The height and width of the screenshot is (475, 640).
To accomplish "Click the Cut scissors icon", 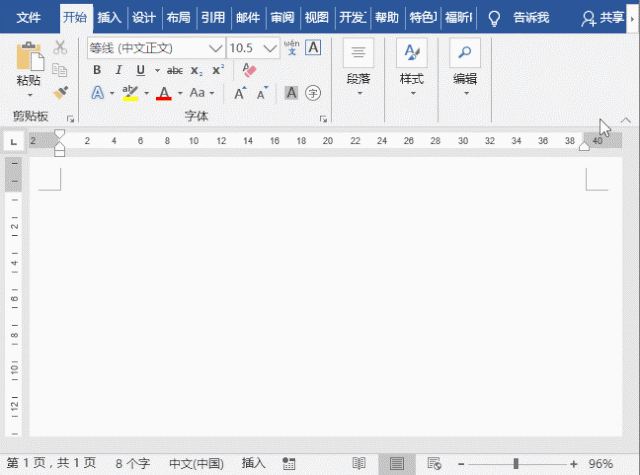I will (x=60, y=48).
